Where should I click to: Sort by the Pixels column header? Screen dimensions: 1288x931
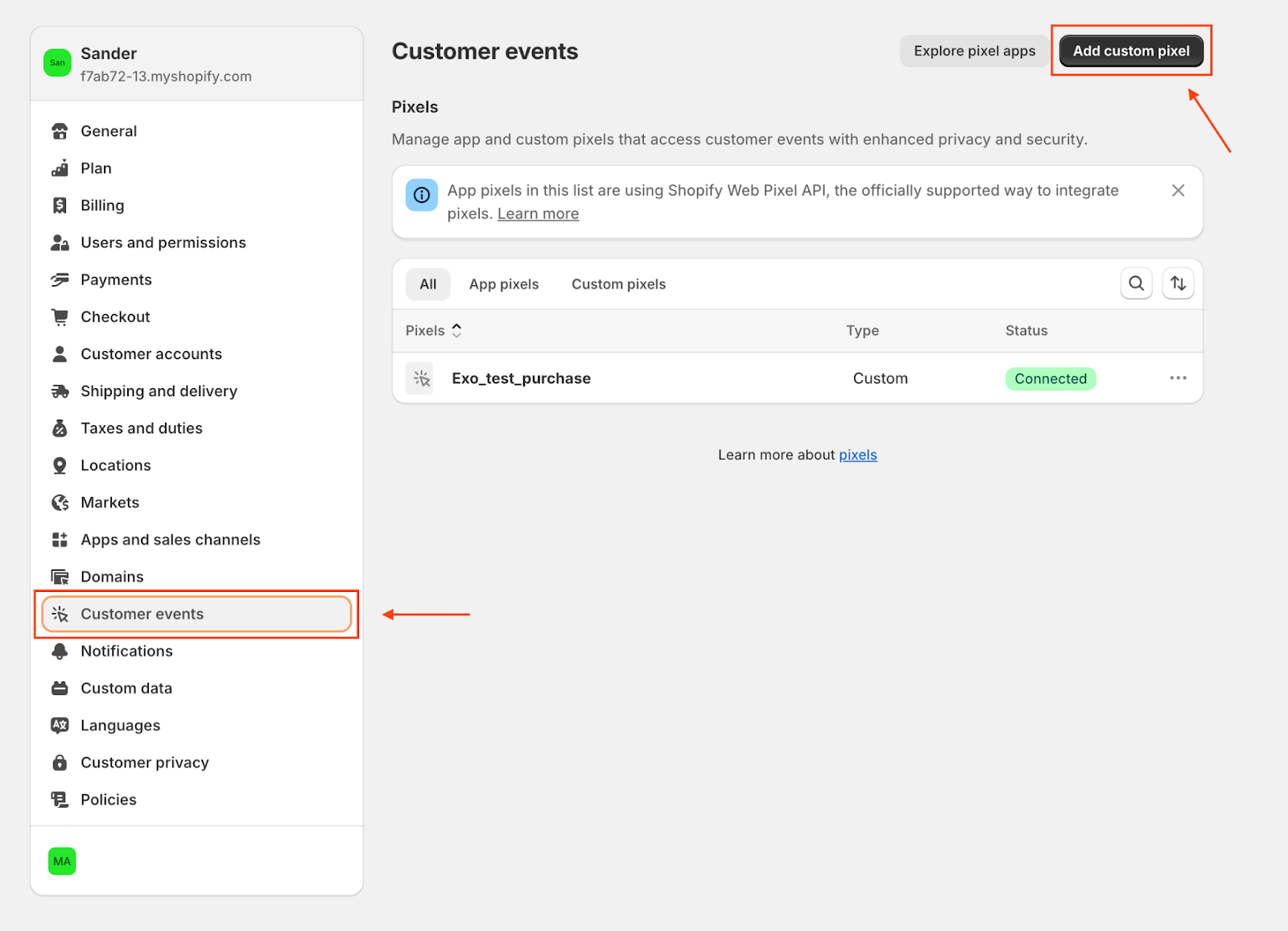coord(433,331)
